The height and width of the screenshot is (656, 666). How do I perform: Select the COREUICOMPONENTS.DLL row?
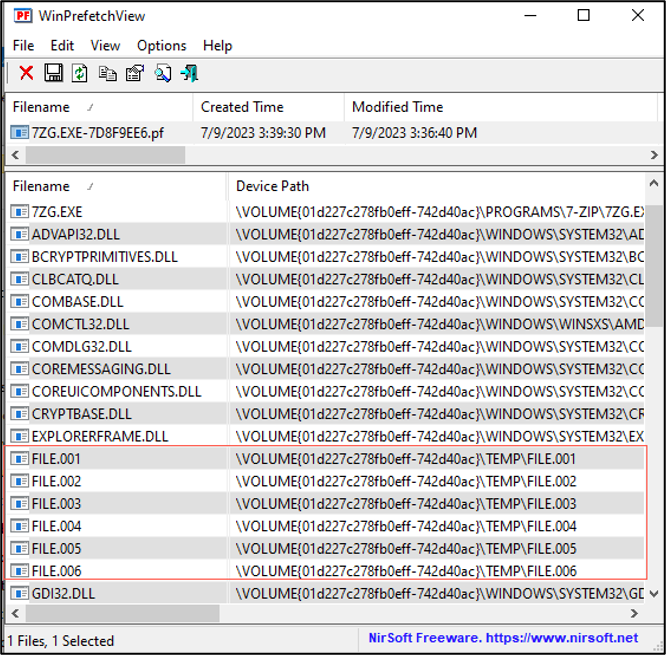[326, 391]
